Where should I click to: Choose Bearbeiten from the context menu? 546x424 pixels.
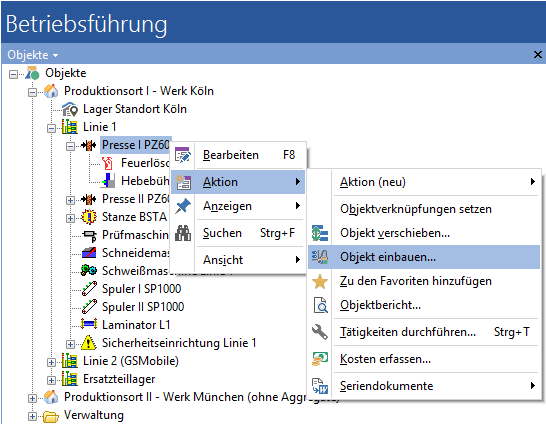239,155
